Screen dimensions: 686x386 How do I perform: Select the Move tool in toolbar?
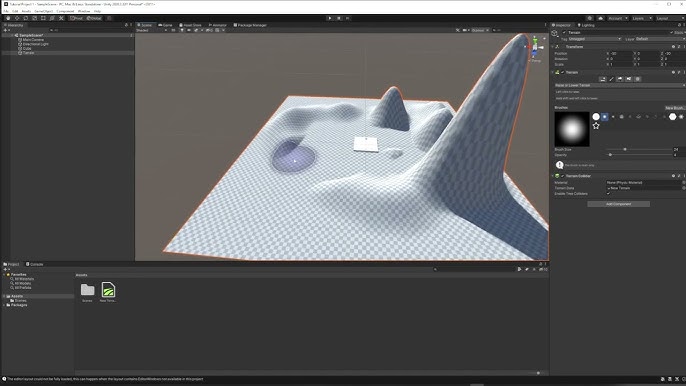[x=17, y=18]
